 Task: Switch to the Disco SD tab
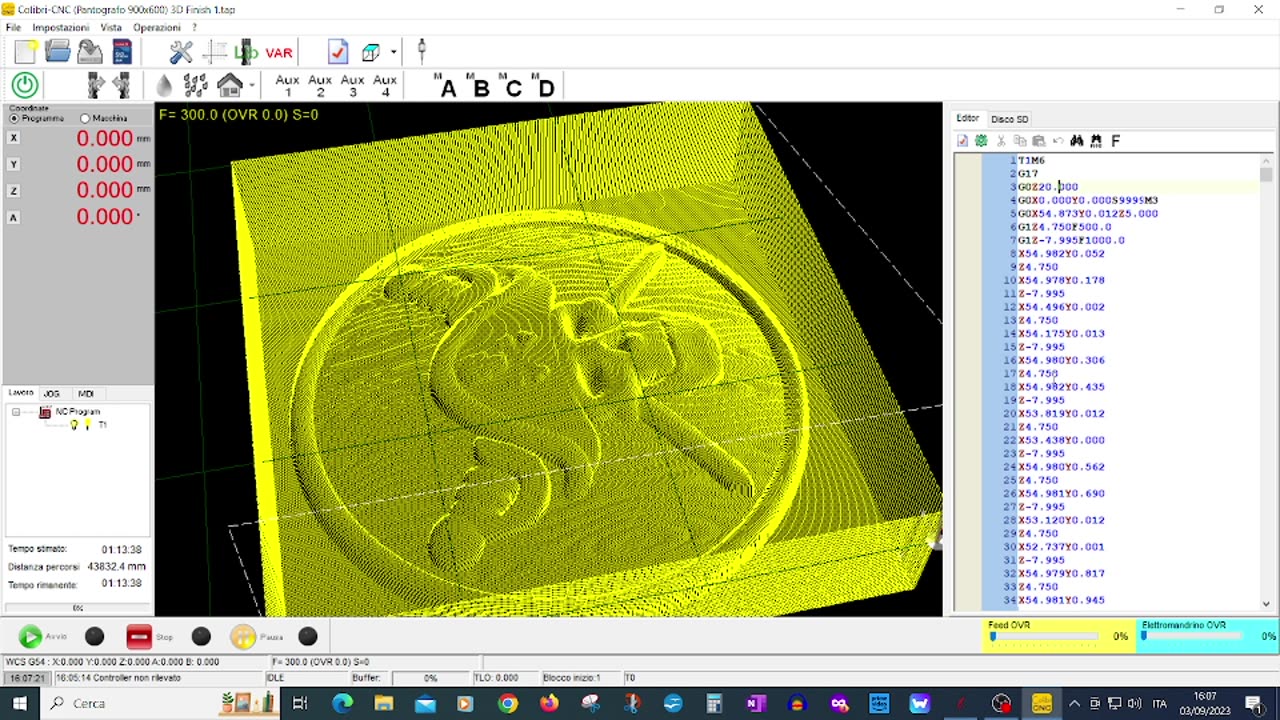coord(1009,119)
